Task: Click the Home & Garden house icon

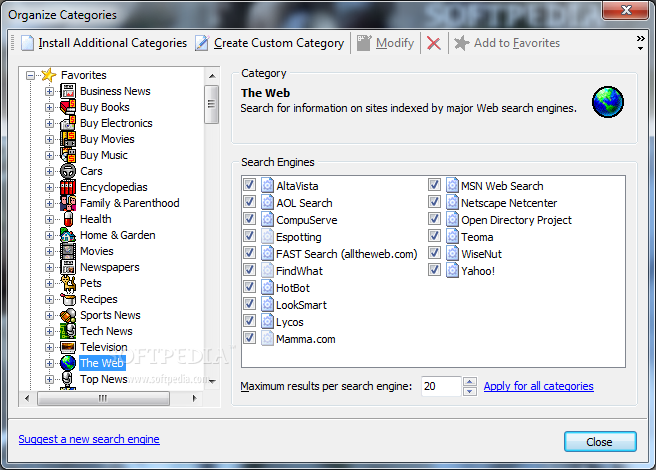Action: point(68,235)
